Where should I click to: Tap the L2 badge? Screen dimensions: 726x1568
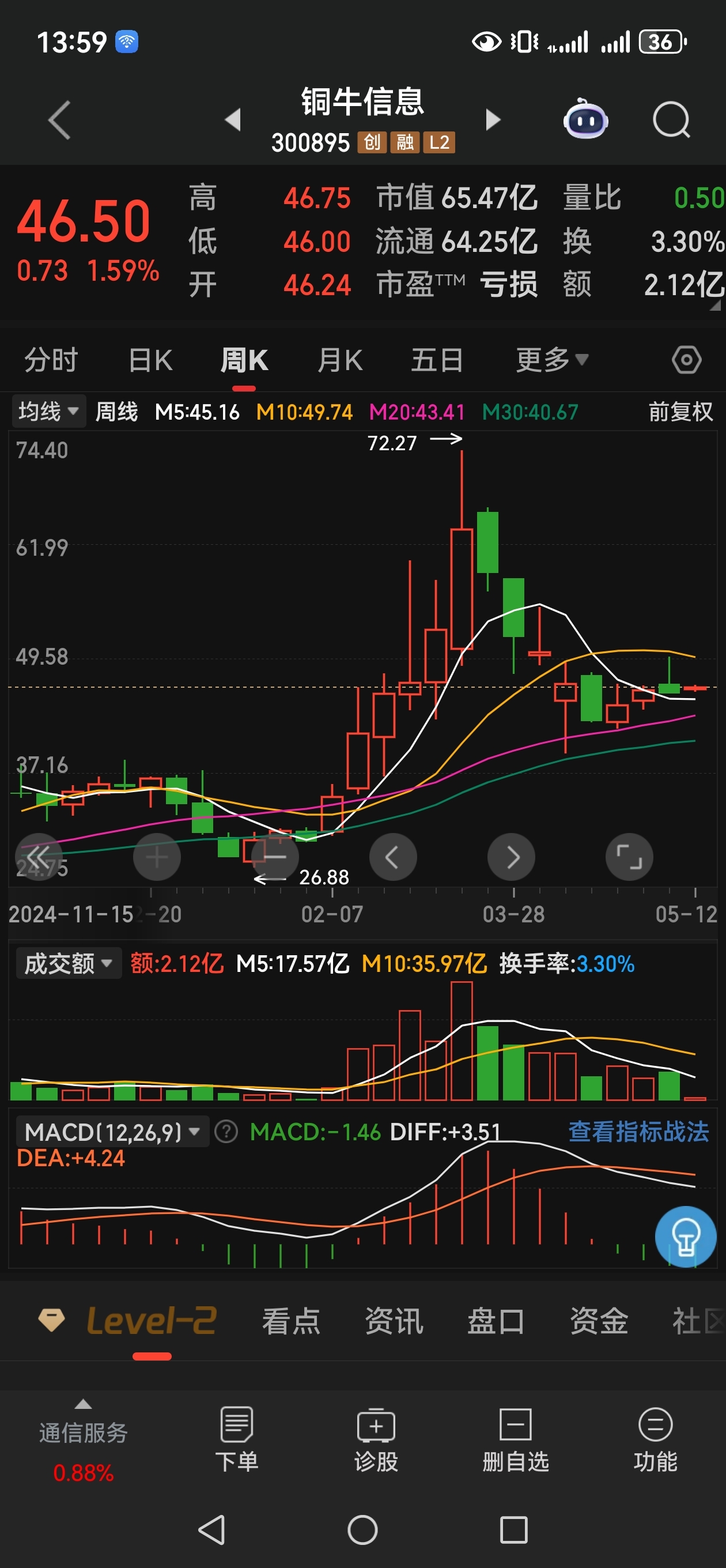[x=440, y=142]
